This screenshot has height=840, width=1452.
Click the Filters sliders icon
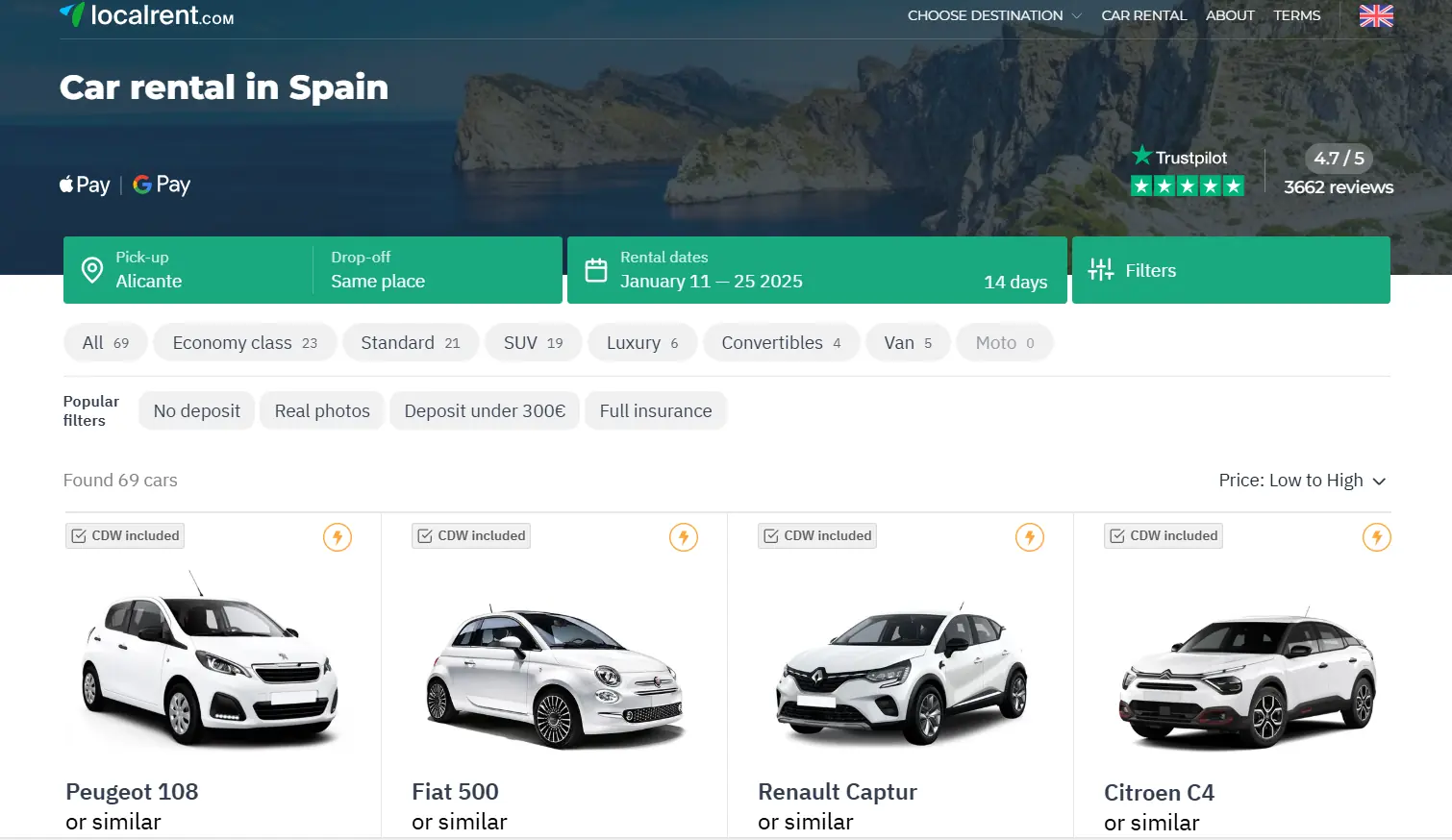pos(1101,270)
